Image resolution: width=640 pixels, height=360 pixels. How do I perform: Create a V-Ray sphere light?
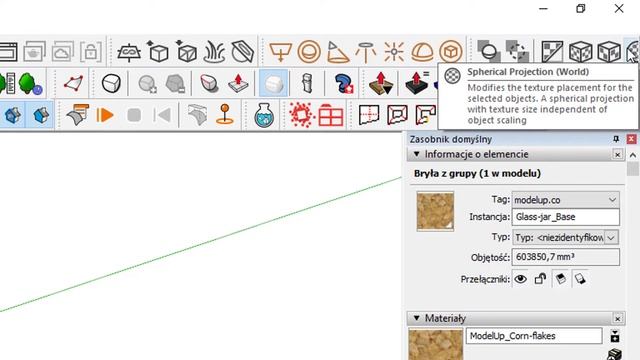(309, 52)
